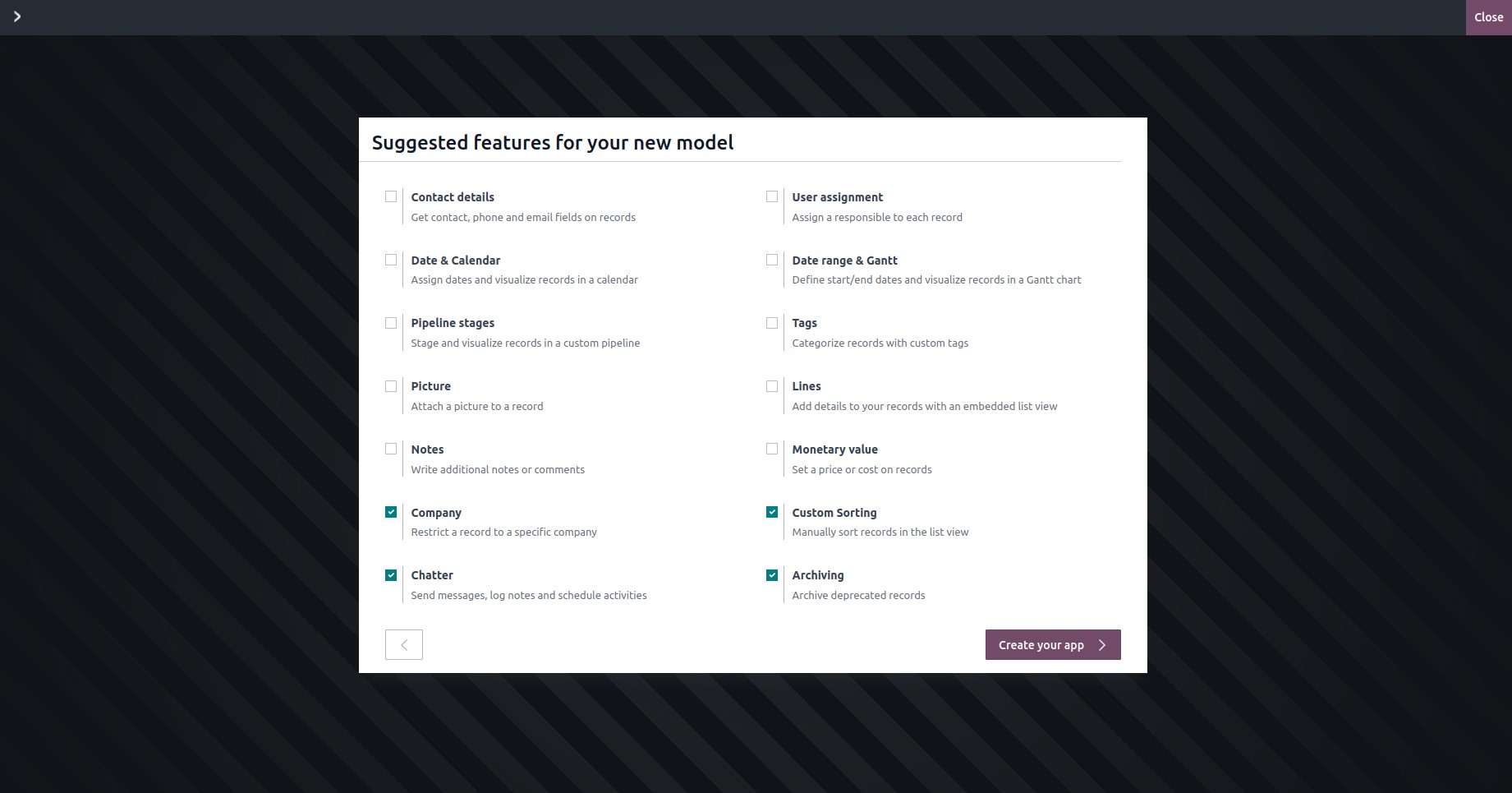
Task: Expand the collapsed sidebar with the chevron icon
Action: [17, 16]
